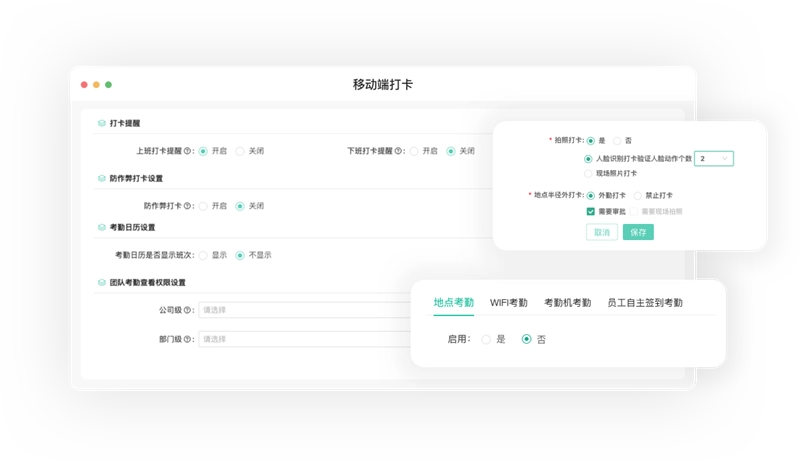
Task: Expand the face action count dropdown
Action: coord(714,158)
